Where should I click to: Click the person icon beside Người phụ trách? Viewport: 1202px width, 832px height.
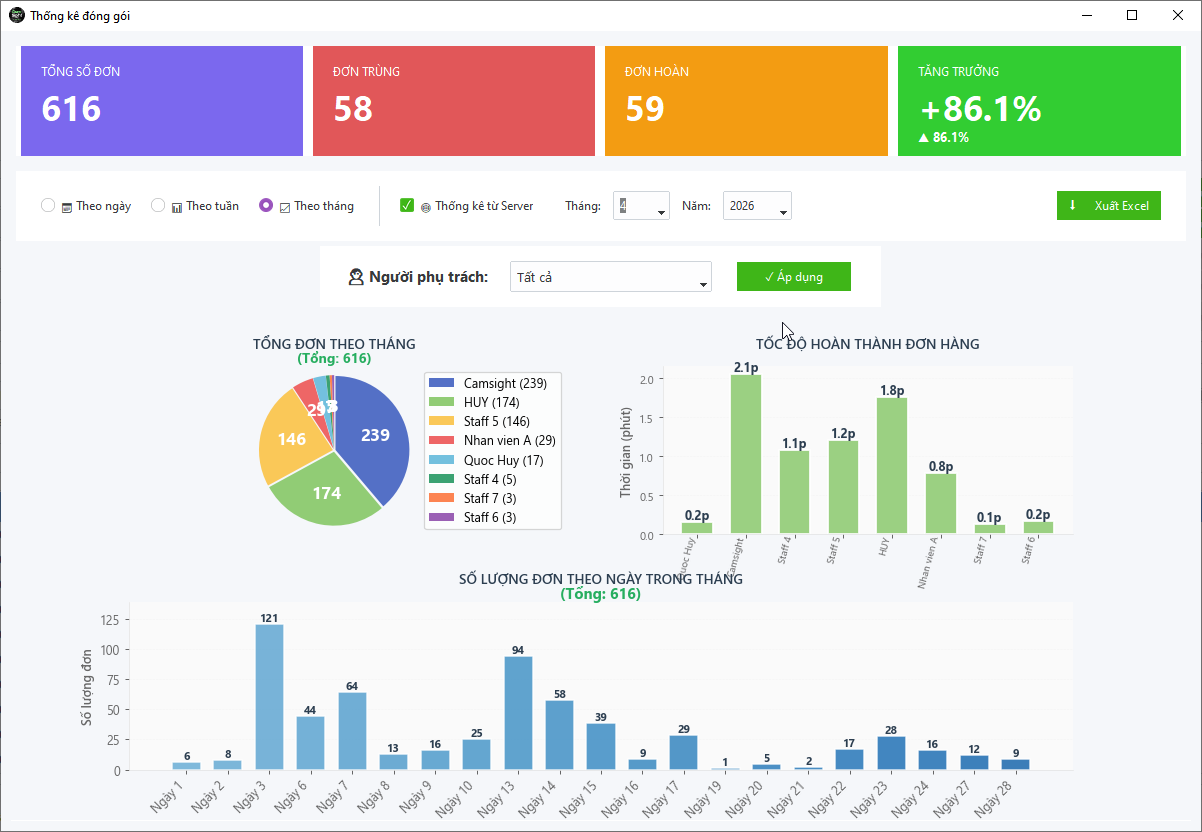pos(356,277)
